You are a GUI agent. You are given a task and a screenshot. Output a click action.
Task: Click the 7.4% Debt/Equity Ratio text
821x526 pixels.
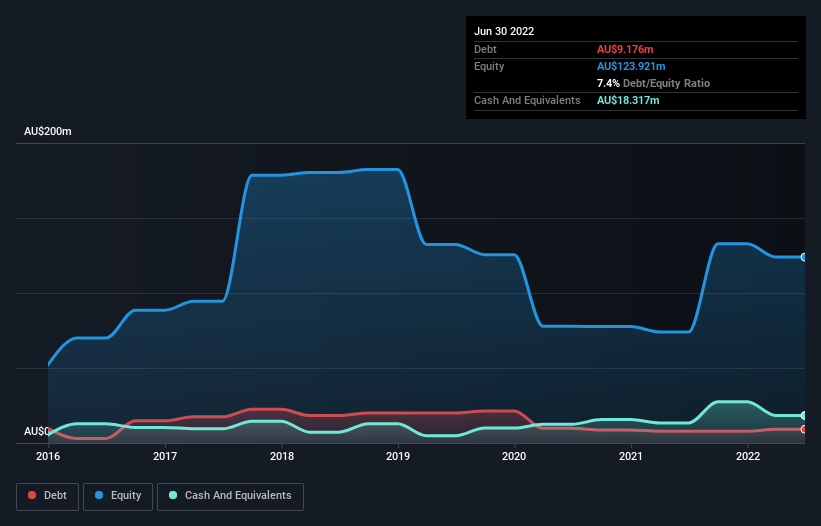pos(653,83)
